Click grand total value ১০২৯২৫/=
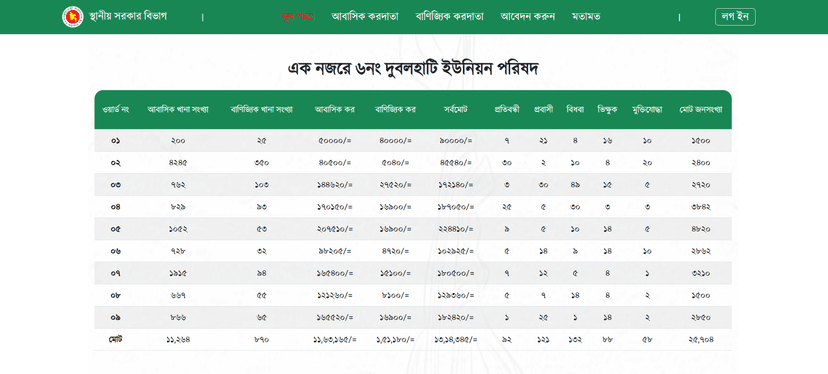 (x=456, y=251)
